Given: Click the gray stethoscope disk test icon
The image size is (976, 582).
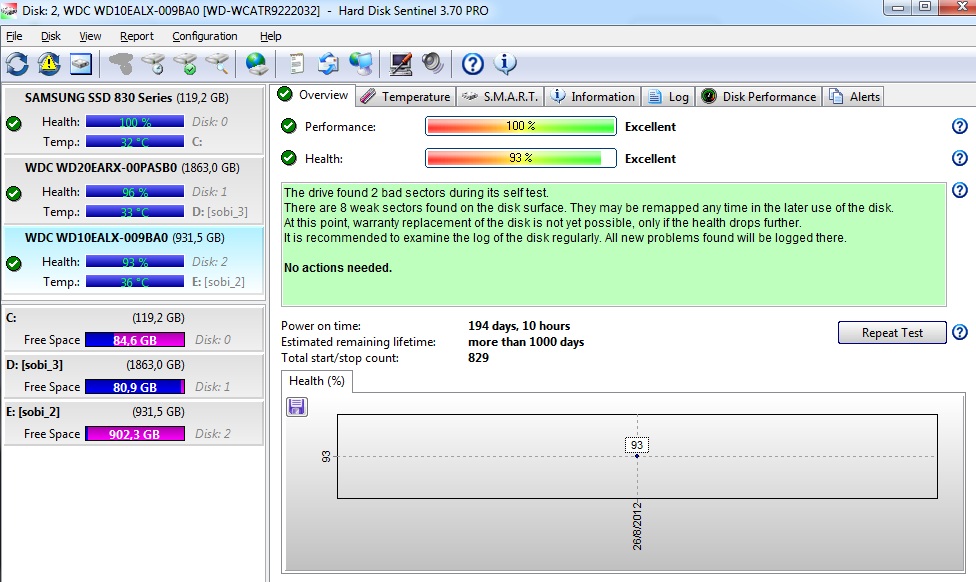Looking at the screenshot, I should point(121,63).
